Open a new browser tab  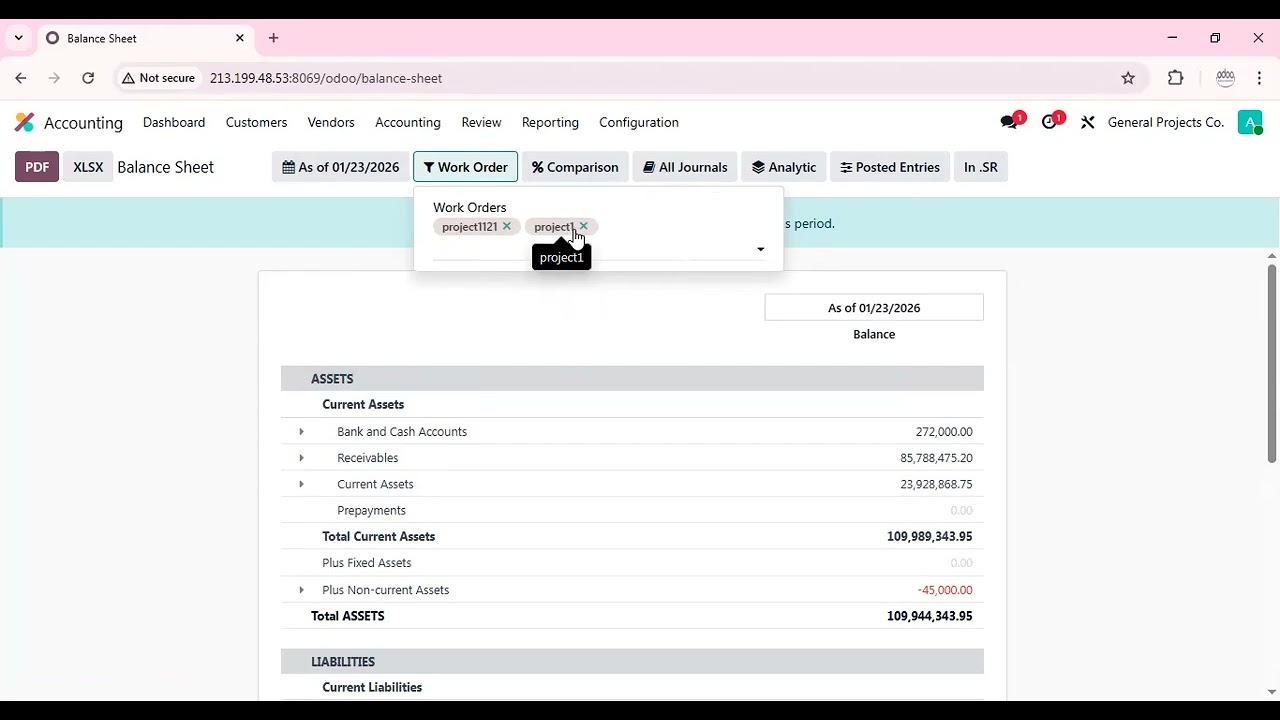274,38
